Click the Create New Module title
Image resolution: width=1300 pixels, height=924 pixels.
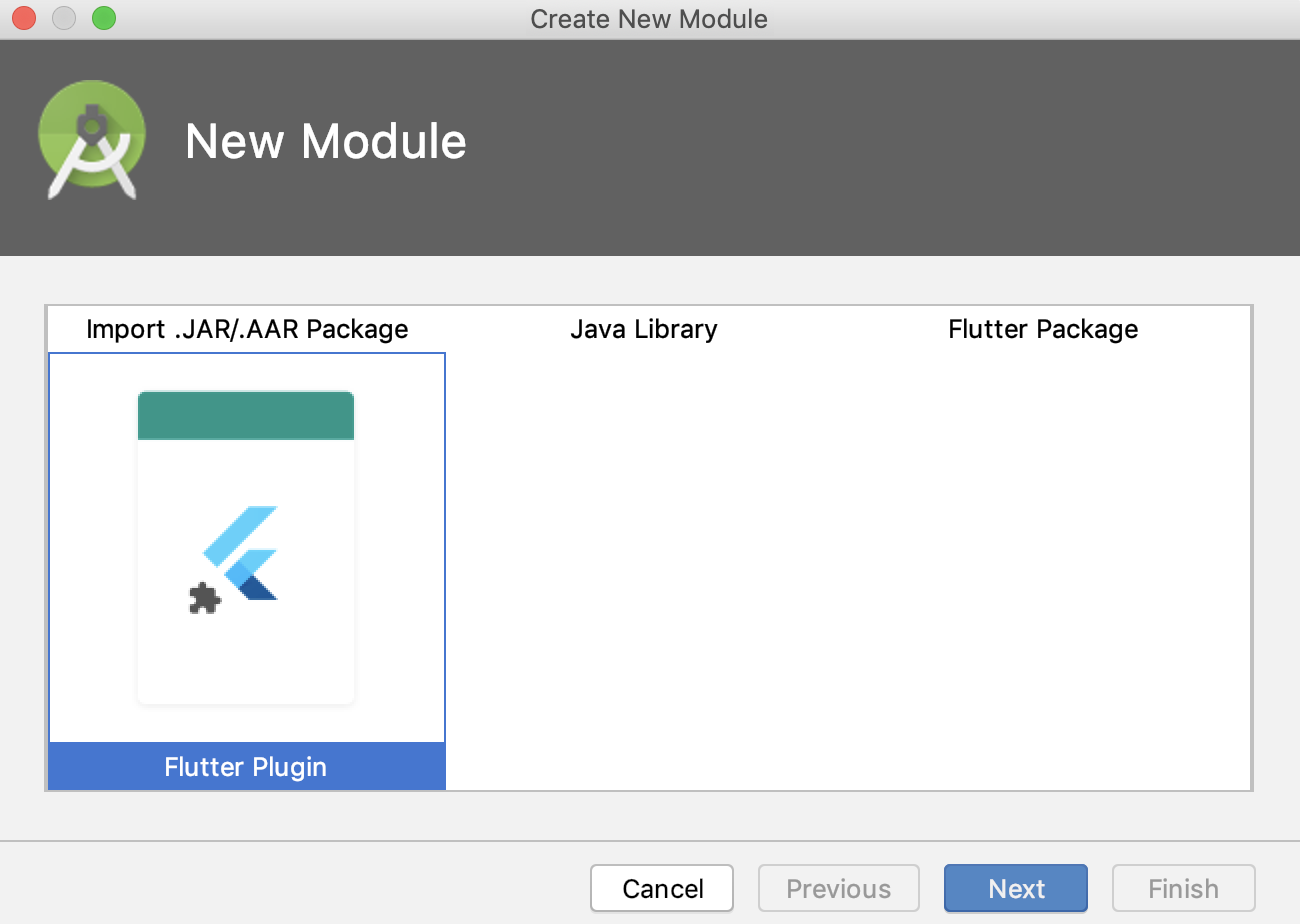click(649, 19)
